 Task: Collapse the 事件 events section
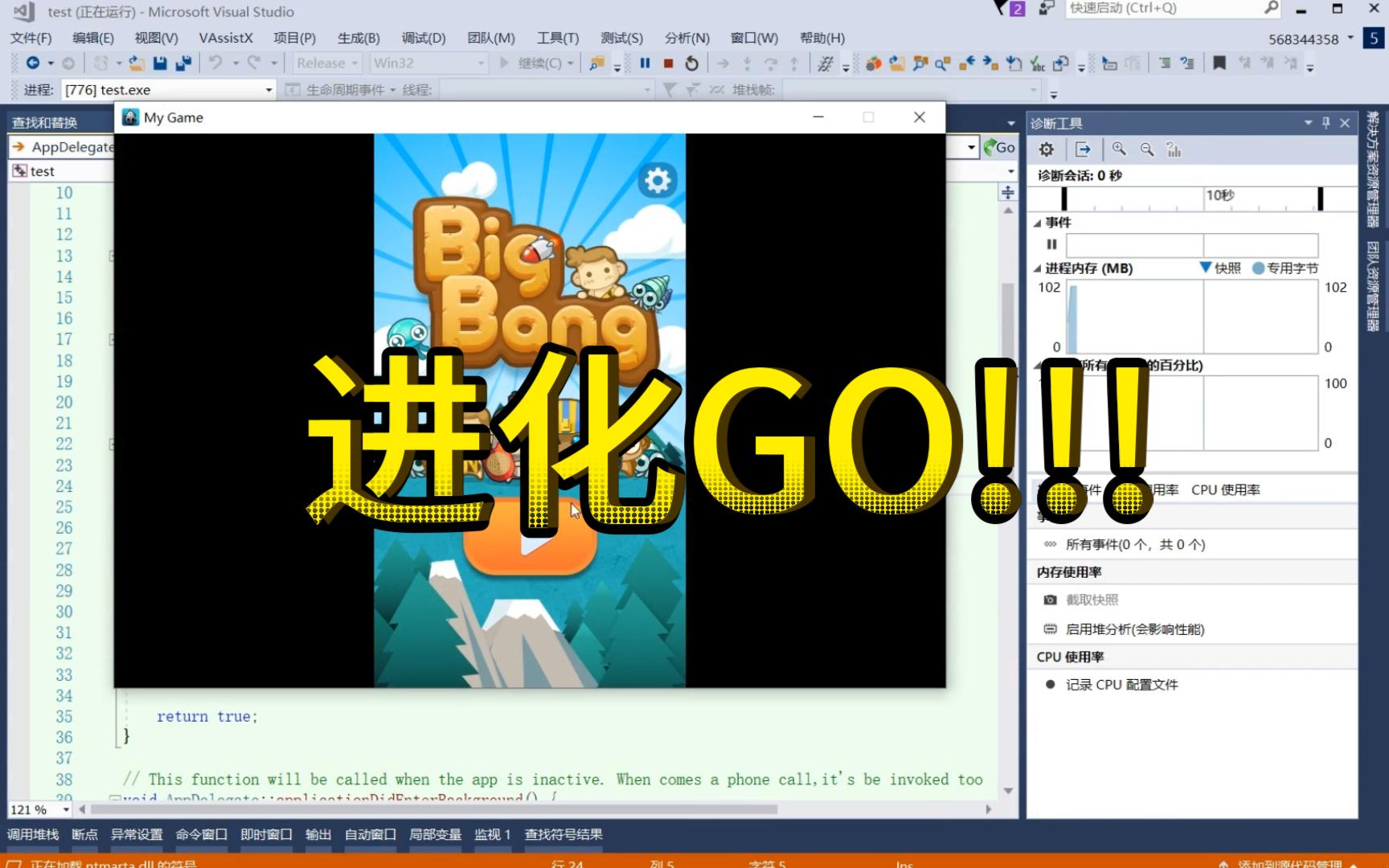click(x=1037, y=223)
